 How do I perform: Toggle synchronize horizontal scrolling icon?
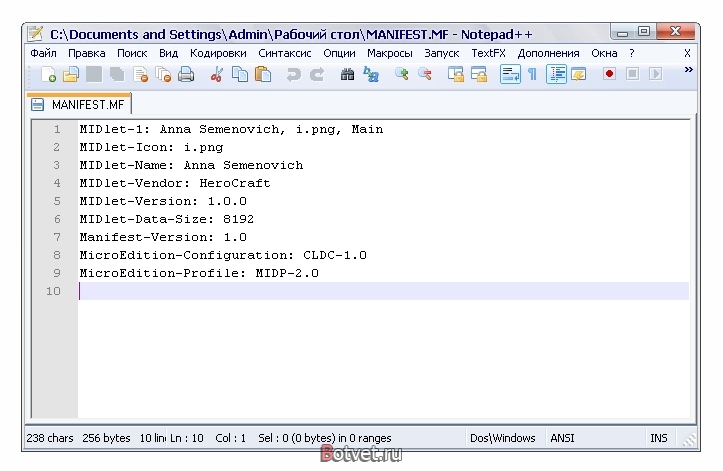479,74
